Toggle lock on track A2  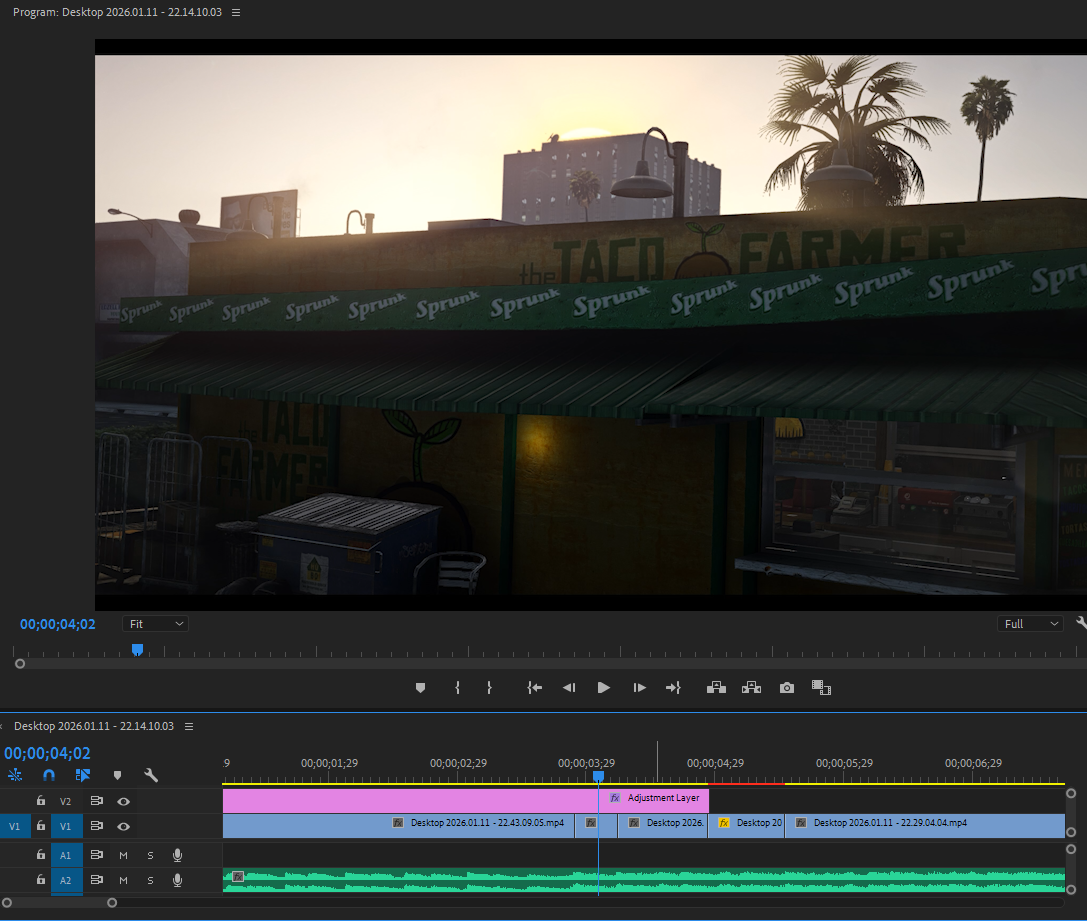[x=41, y=879]
